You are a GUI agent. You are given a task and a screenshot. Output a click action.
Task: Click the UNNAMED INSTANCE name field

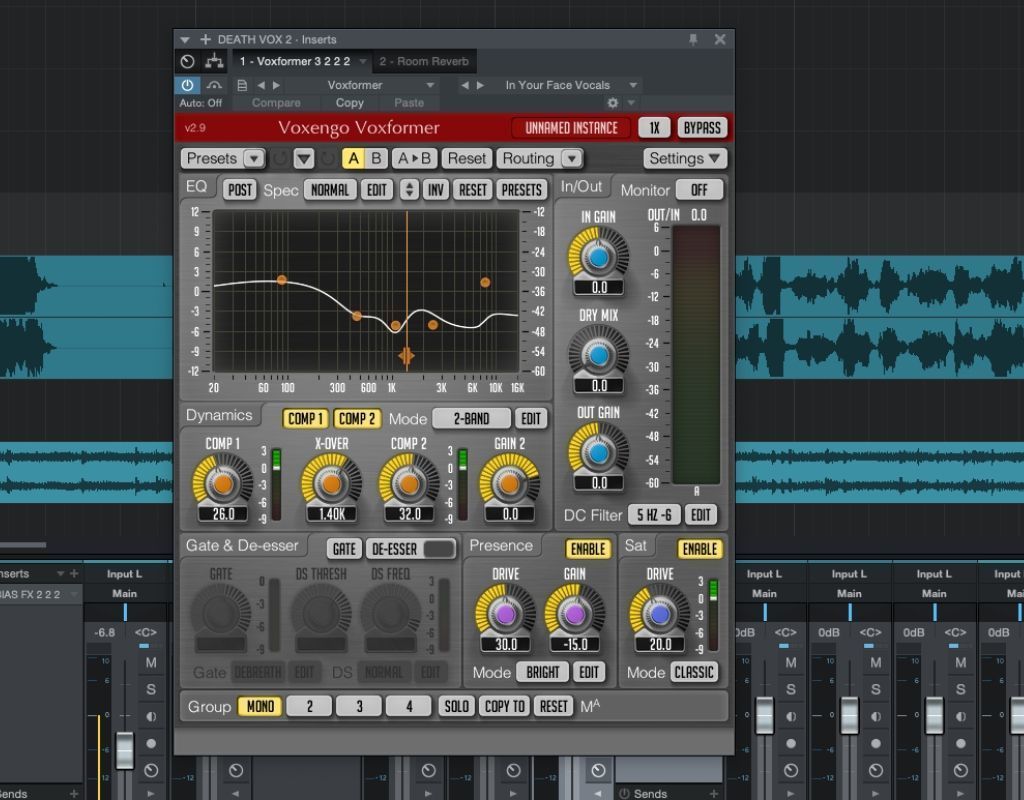pos(571,127)
